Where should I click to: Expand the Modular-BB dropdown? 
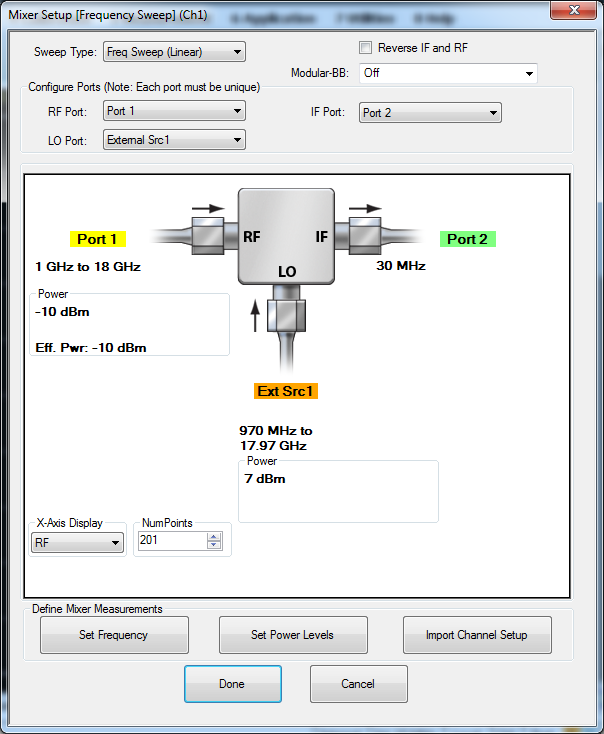448,73
